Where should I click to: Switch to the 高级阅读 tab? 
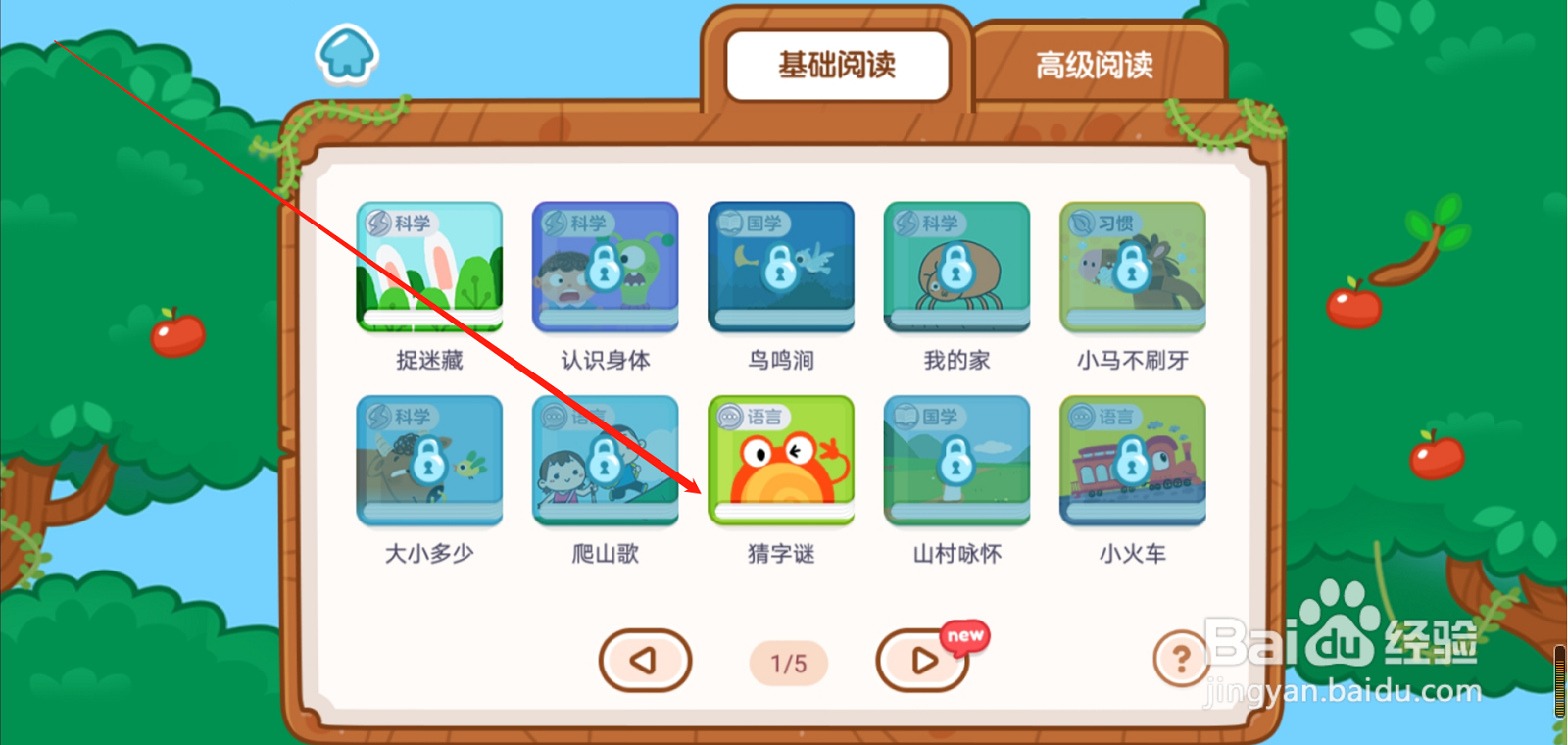tap(1095, 65)
